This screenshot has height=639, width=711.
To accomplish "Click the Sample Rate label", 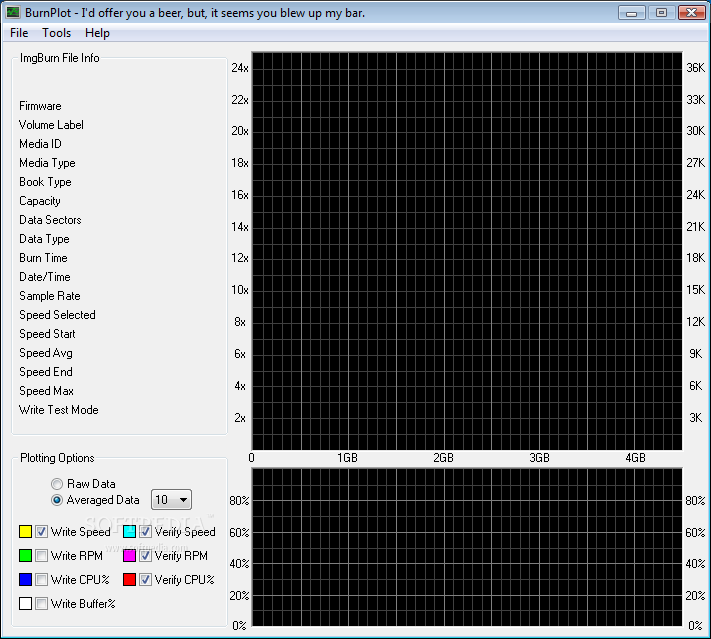I will (50, 296).
